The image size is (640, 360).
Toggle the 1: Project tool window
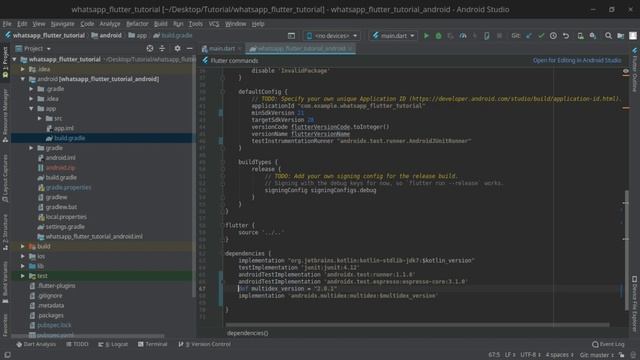coord(5,62)
